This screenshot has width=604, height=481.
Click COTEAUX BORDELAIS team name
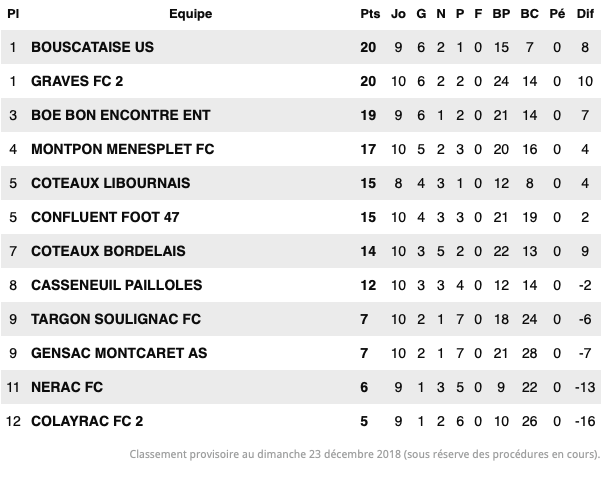[x=108, y=251]
